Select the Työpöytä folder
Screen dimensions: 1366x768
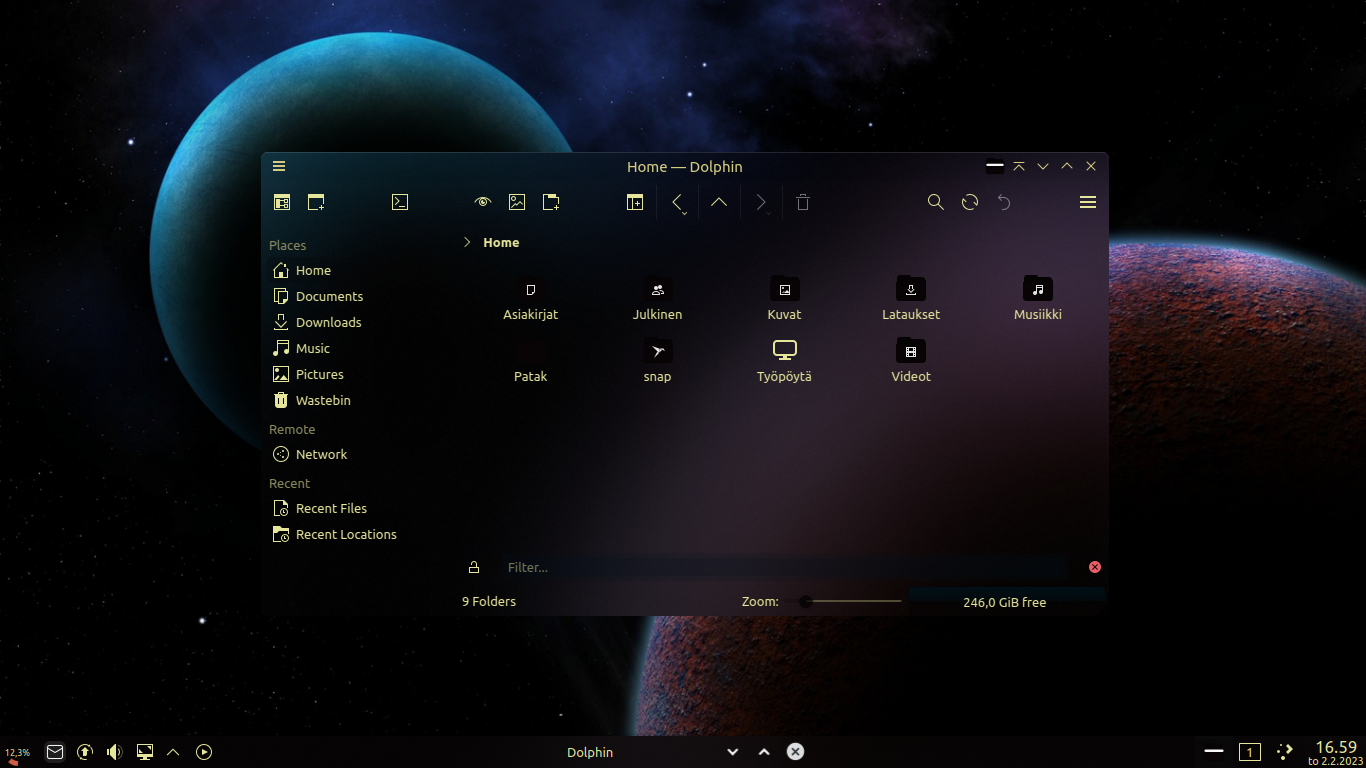point(785,361)
